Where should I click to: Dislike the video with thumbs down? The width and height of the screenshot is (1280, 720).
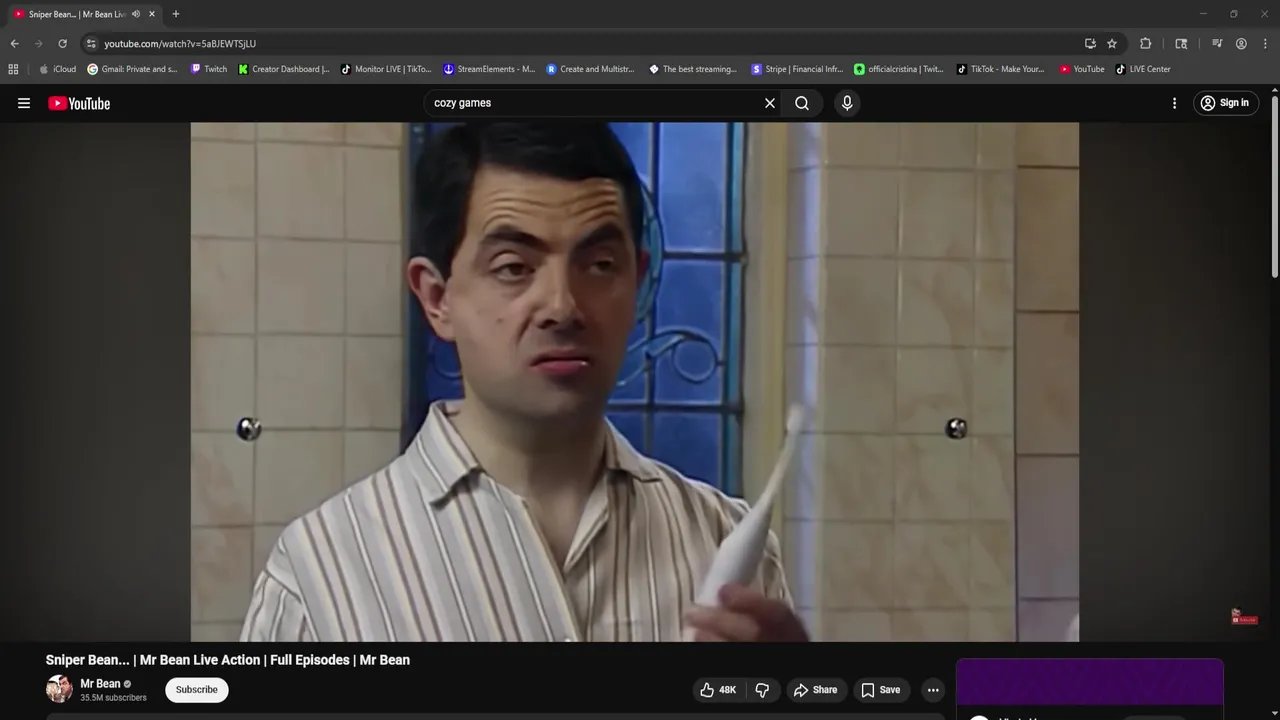762,690
